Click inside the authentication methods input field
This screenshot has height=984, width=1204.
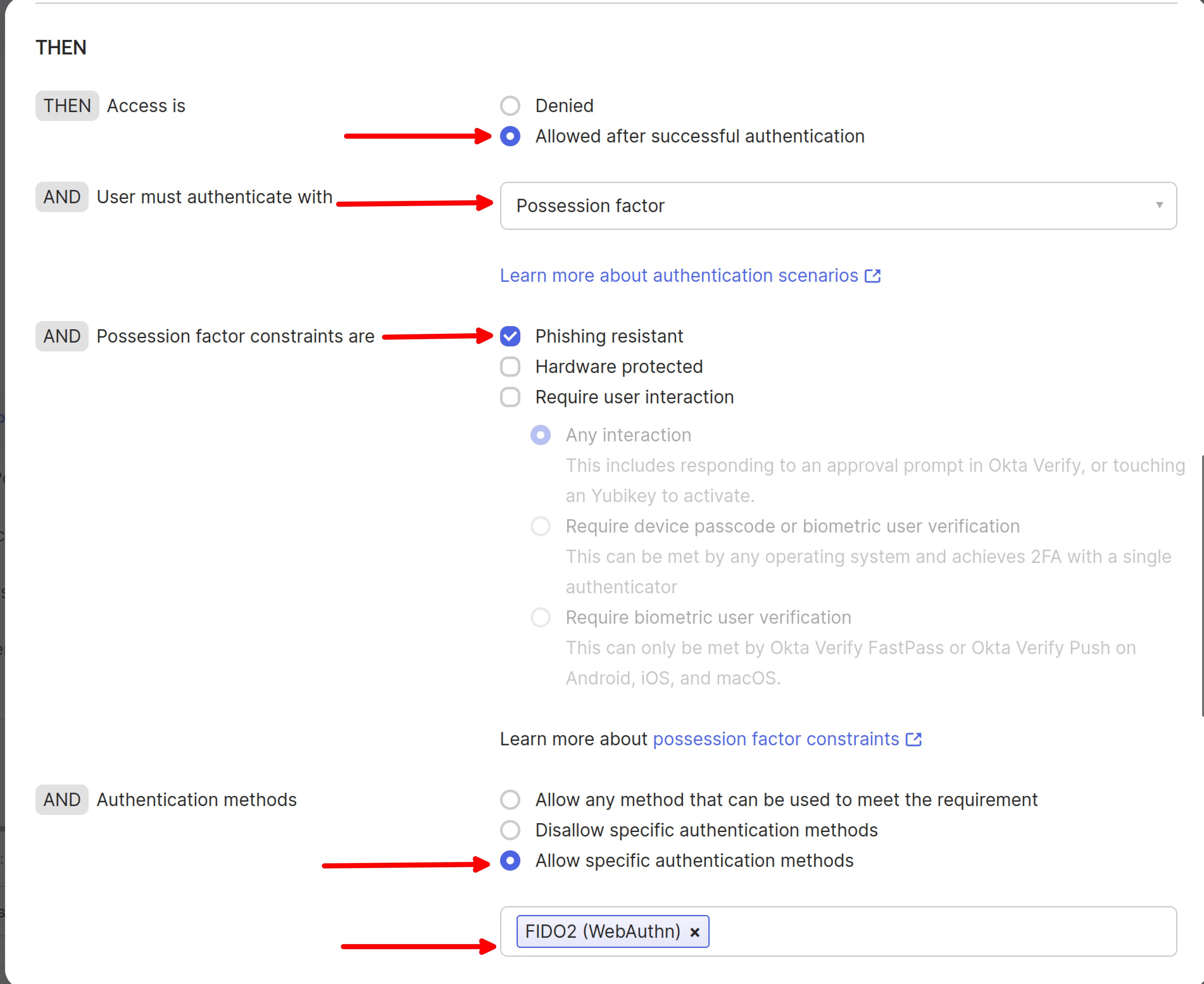(941, 932)
